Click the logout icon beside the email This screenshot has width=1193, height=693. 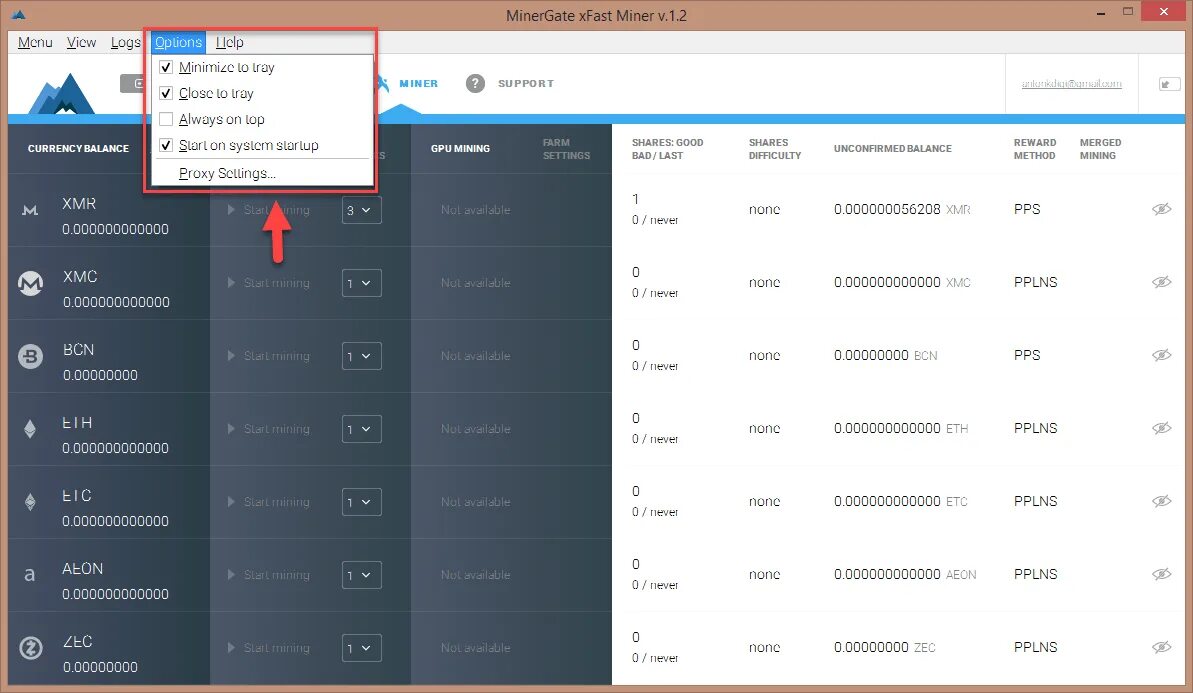(1169, 84)
